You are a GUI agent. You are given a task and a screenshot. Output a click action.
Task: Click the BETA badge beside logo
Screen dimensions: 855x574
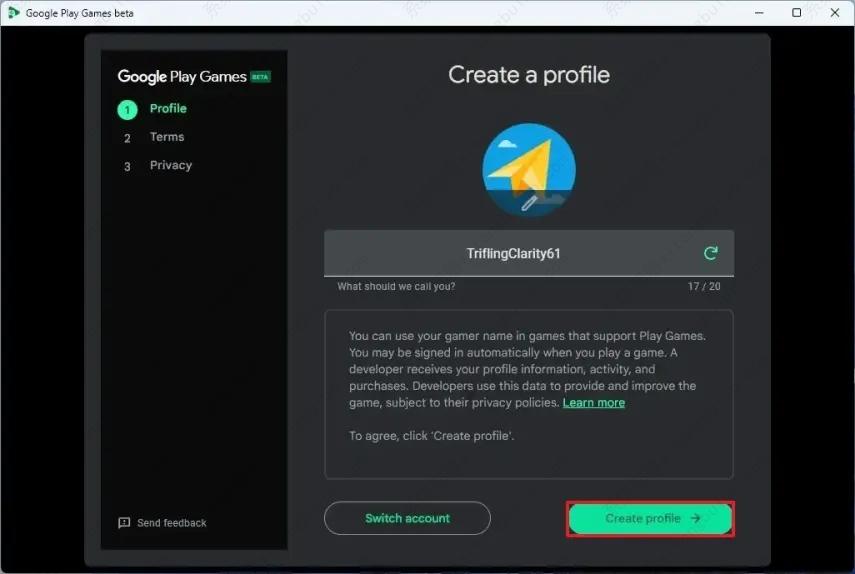[260, 77]
